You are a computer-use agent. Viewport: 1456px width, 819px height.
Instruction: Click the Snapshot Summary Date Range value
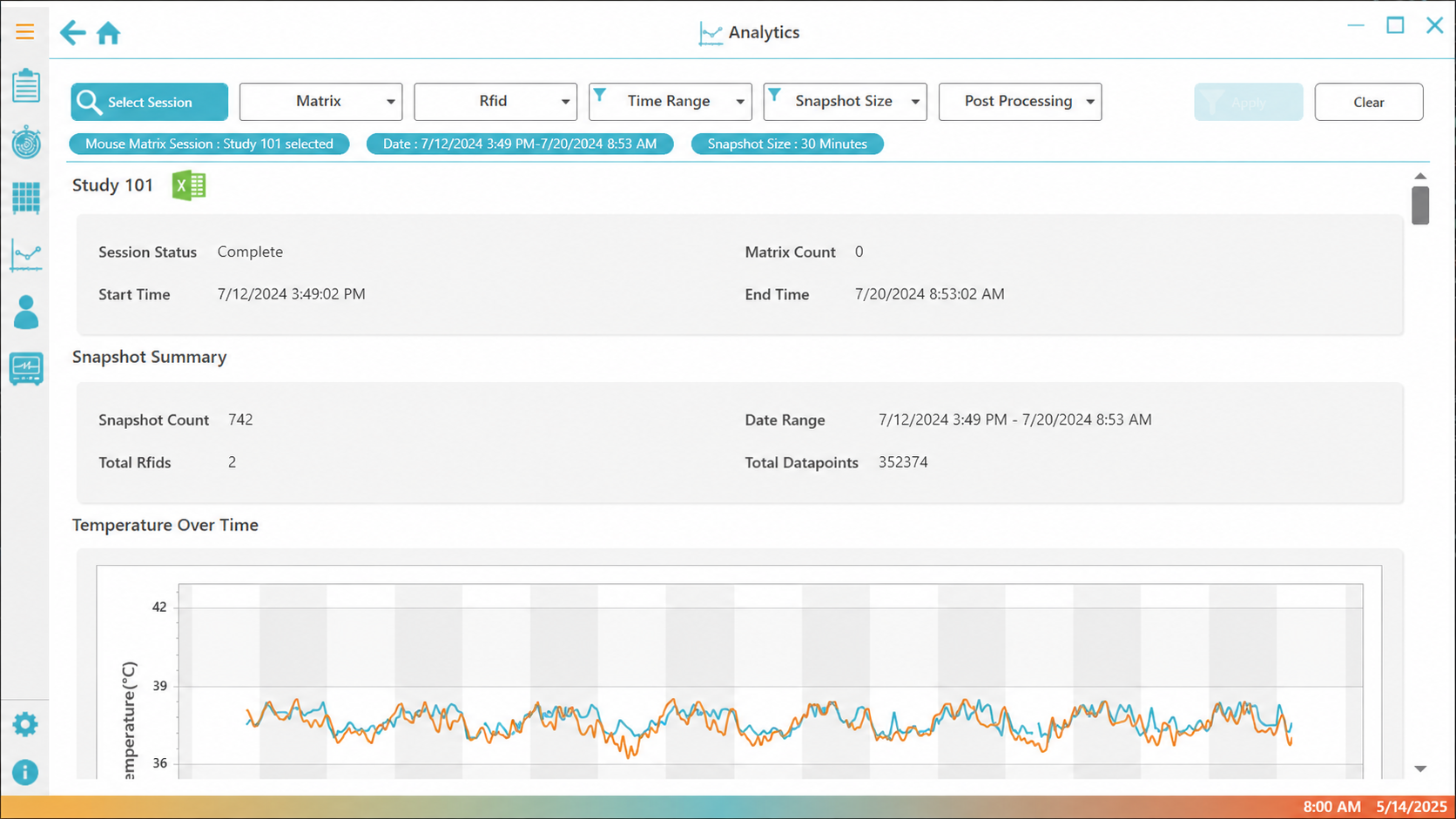pyautogui.click(x=1014, y=420)
